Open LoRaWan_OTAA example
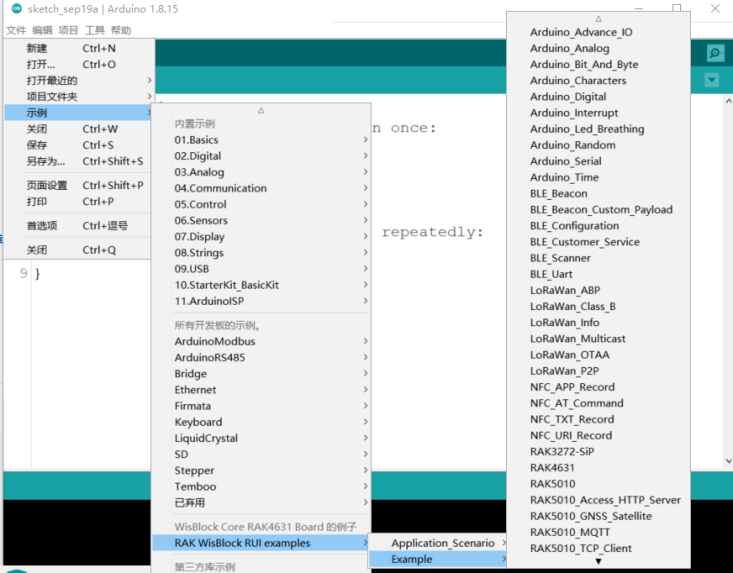The height and width of the screenshot is (573, 733). point(598,355)
